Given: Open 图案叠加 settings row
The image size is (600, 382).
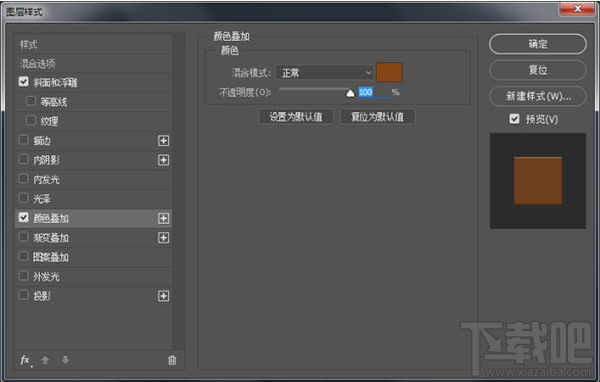Looking at the screenshot, I should [93, 257].
